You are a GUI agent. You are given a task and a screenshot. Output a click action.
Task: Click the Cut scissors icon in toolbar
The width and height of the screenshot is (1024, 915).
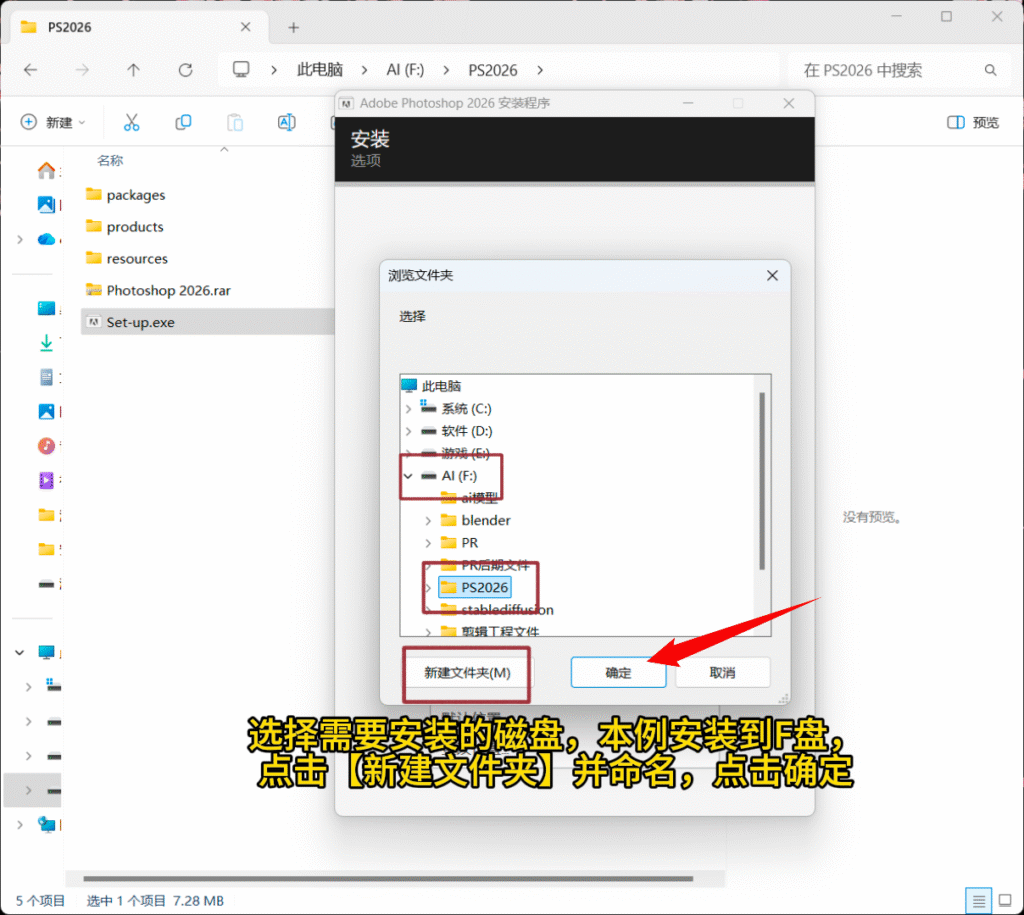[131, 122]
